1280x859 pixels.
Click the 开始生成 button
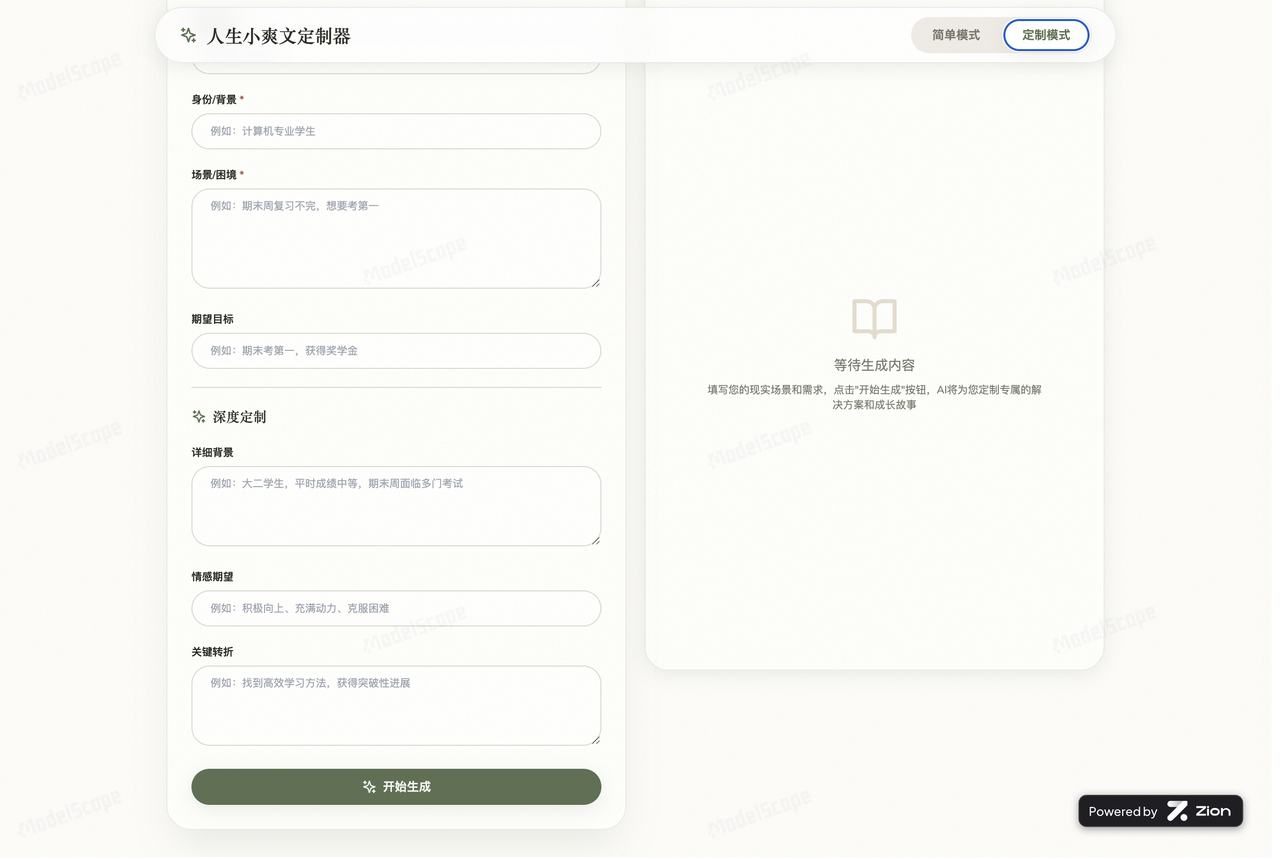point(396,787)
